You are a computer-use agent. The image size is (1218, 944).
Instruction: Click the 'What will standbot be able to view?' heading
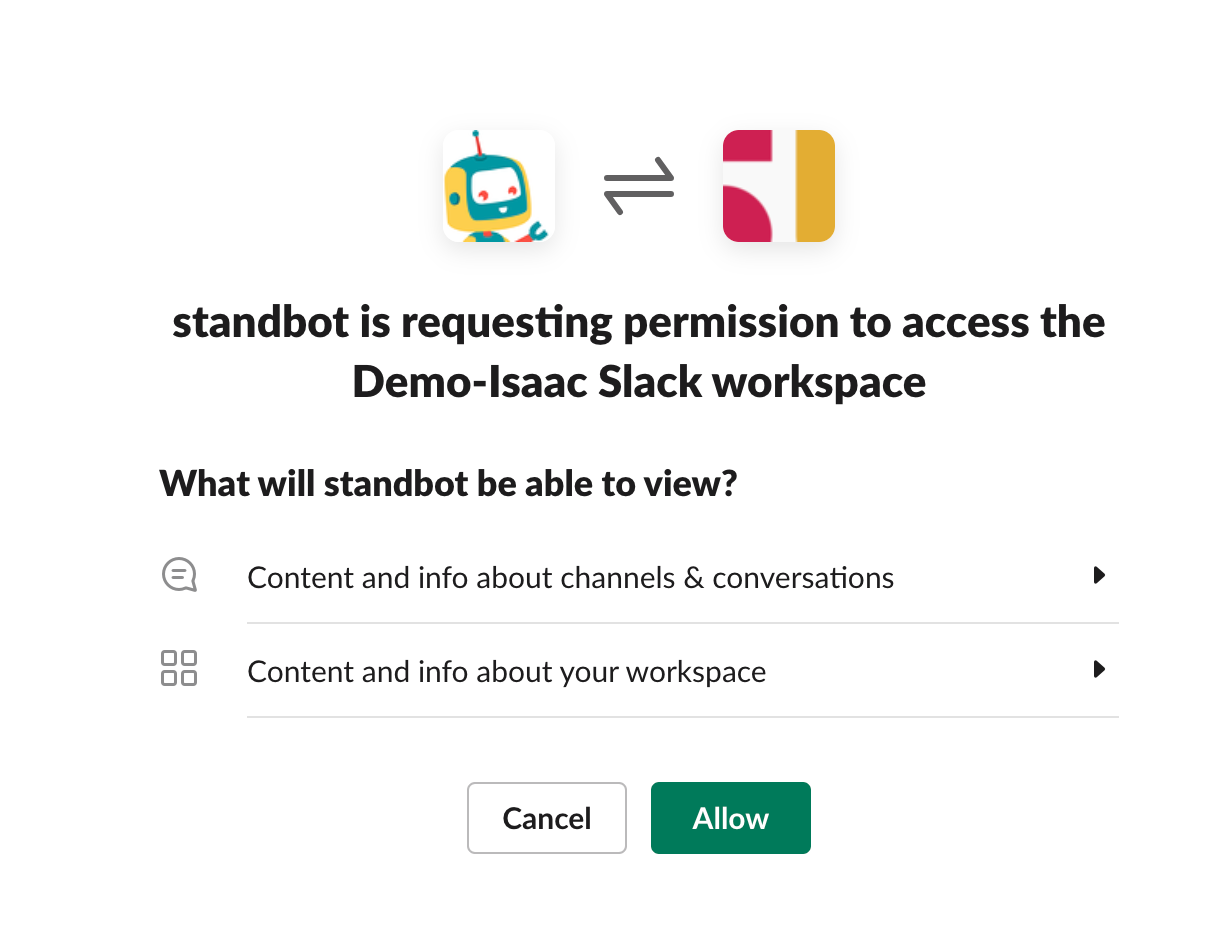pos(448,484)
